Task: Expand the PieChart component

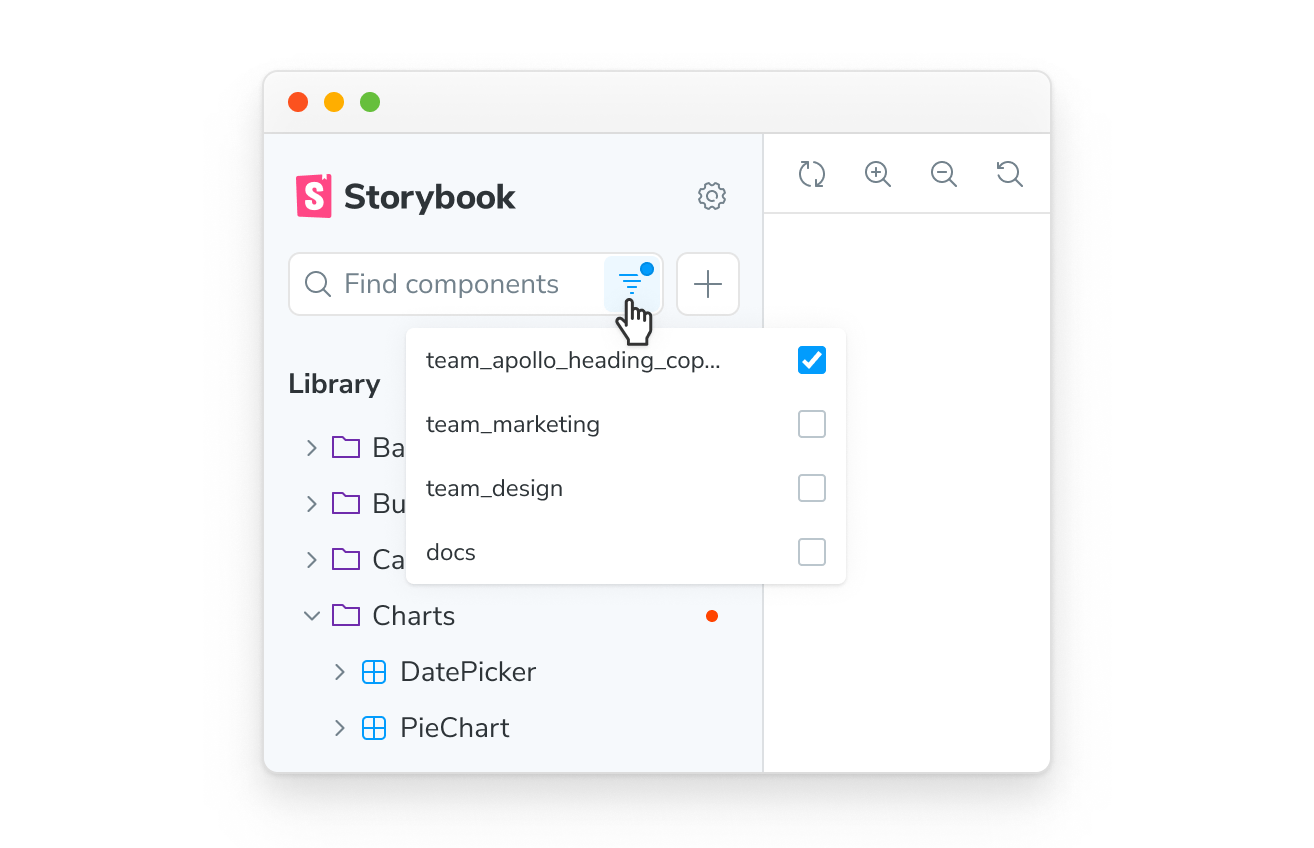Action: coord(340,728)
